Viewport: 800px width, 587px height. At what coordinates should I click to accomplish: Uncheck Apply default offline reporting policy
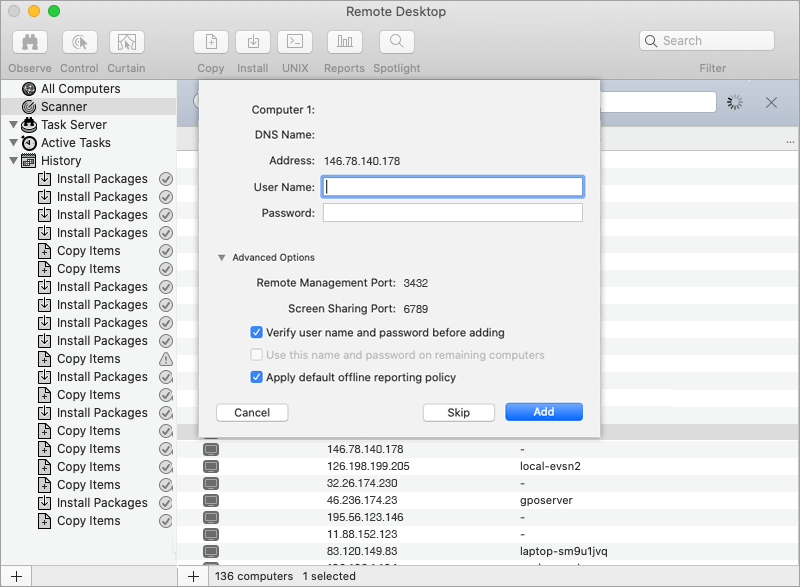click(x=257, y=377)
